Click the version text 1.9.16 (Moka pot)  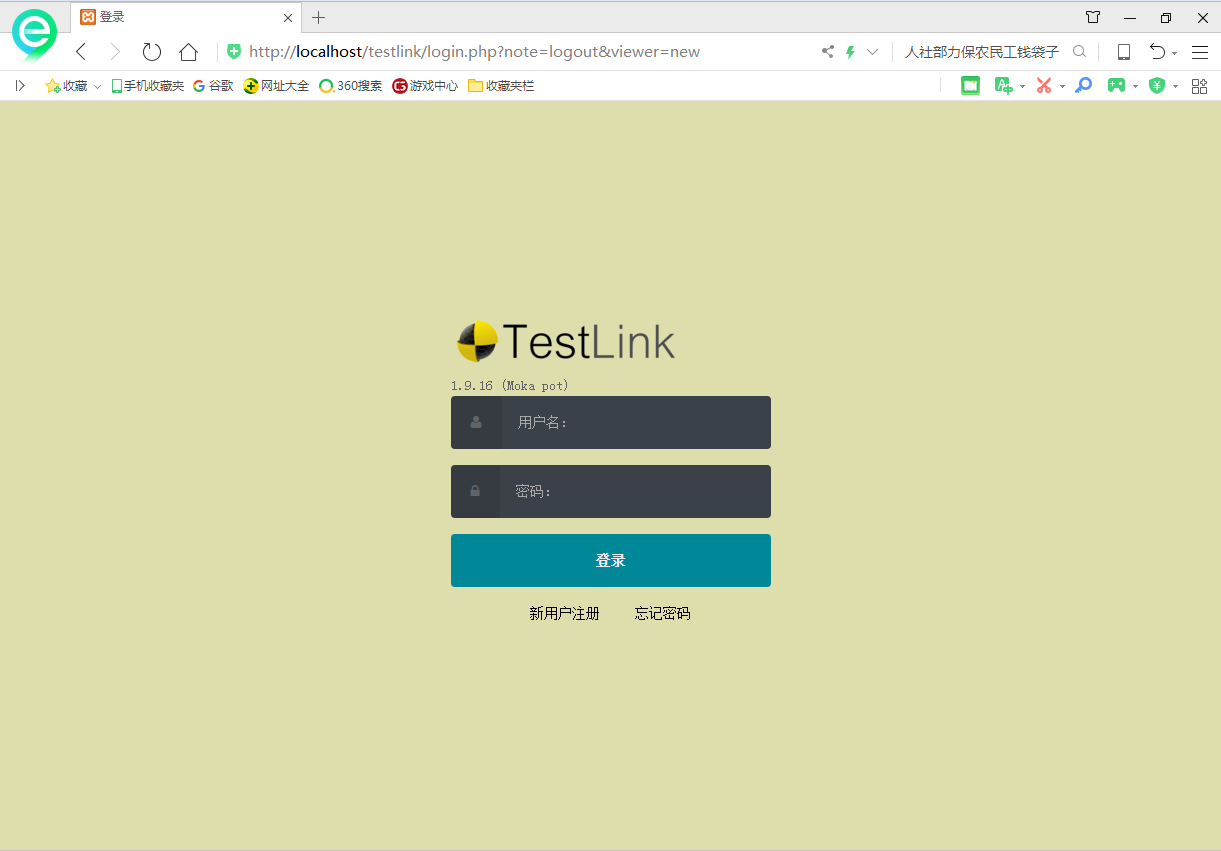509,385
